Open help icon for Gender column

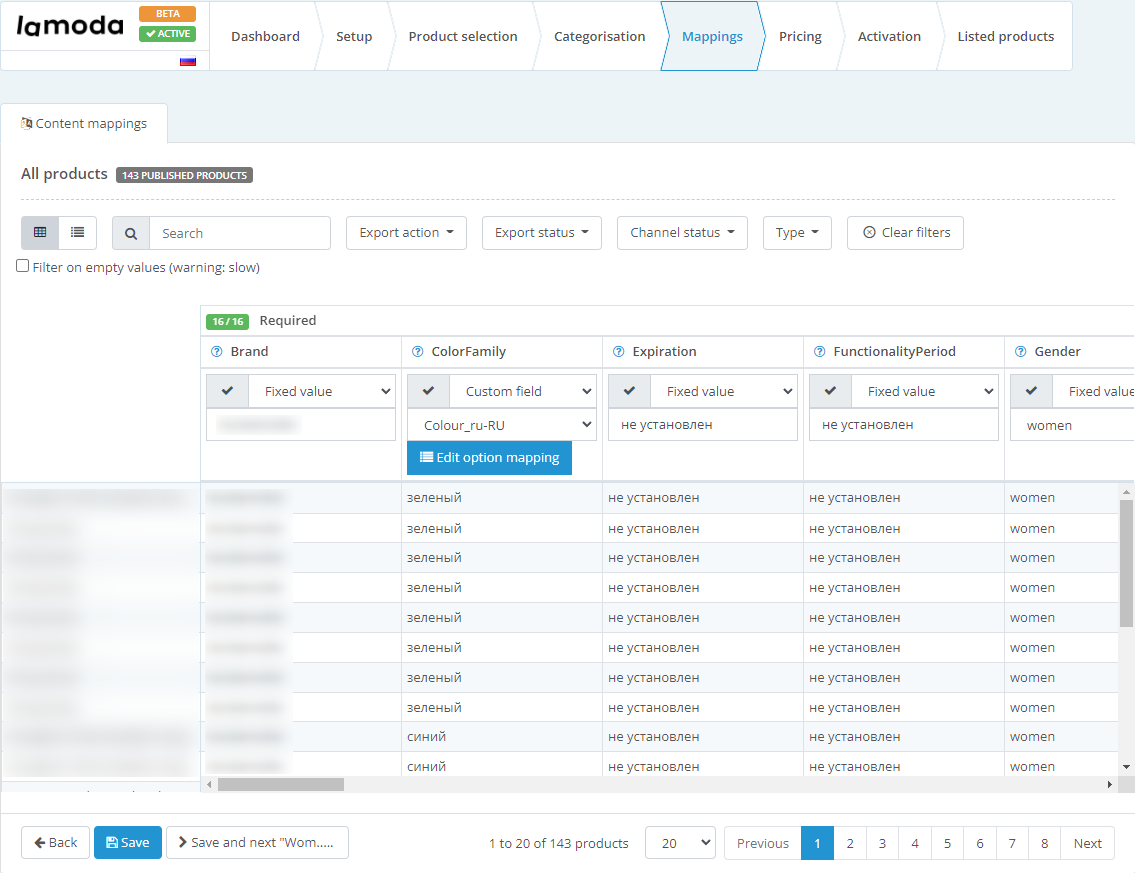pyautogui.click(x=1021, y=352)
